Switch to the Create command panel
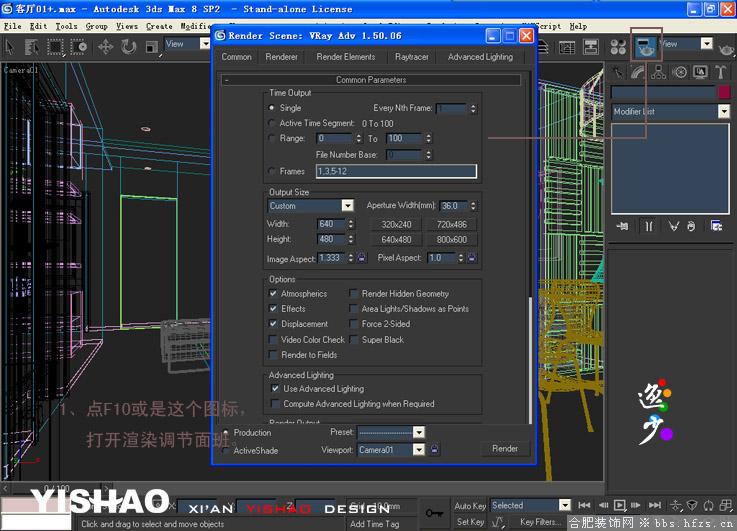 tap(618, 72)
